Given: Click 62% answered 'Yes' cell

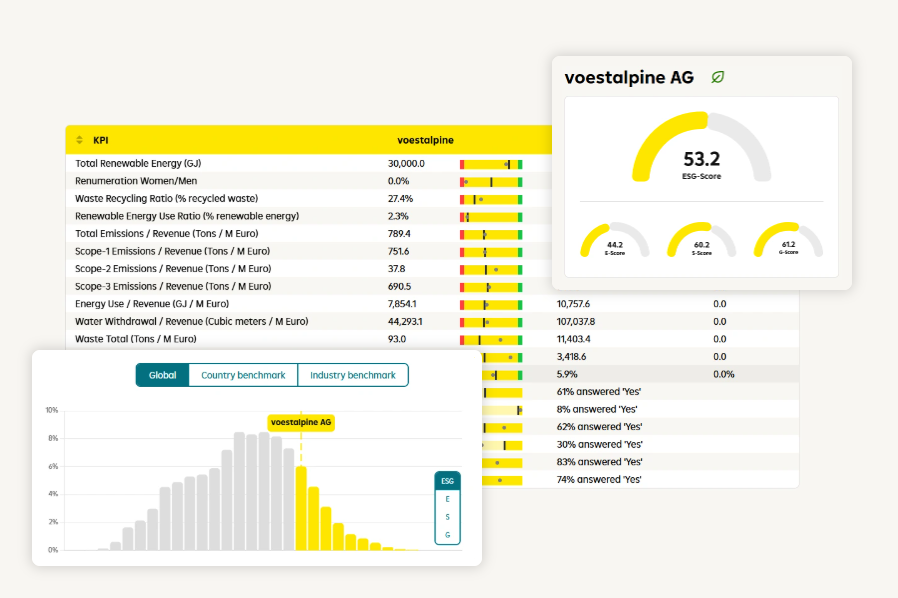Looking at the screenshot, I should coord(599,427).
